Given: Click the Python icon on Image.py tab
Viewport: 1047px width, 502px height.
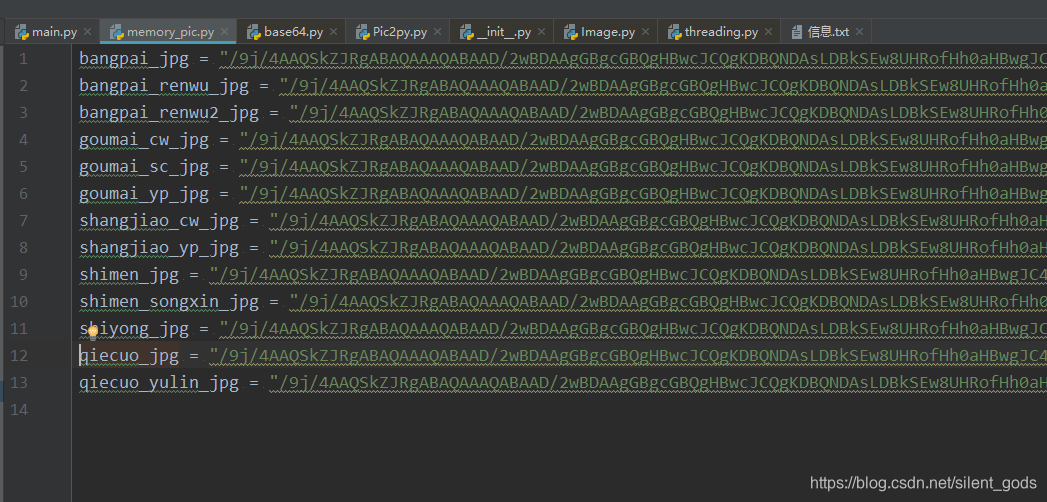Looking at the screenshot, I should point(570,31).
